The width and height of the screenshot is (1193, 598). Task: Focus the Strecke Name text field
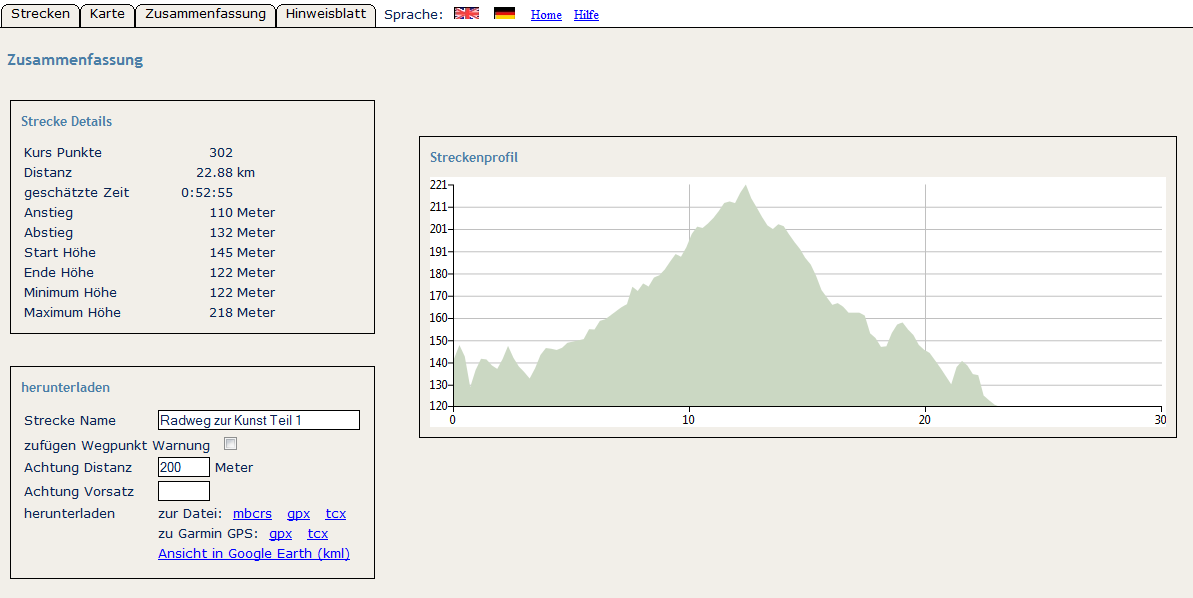pyautogui.click(x=258, y=420)
